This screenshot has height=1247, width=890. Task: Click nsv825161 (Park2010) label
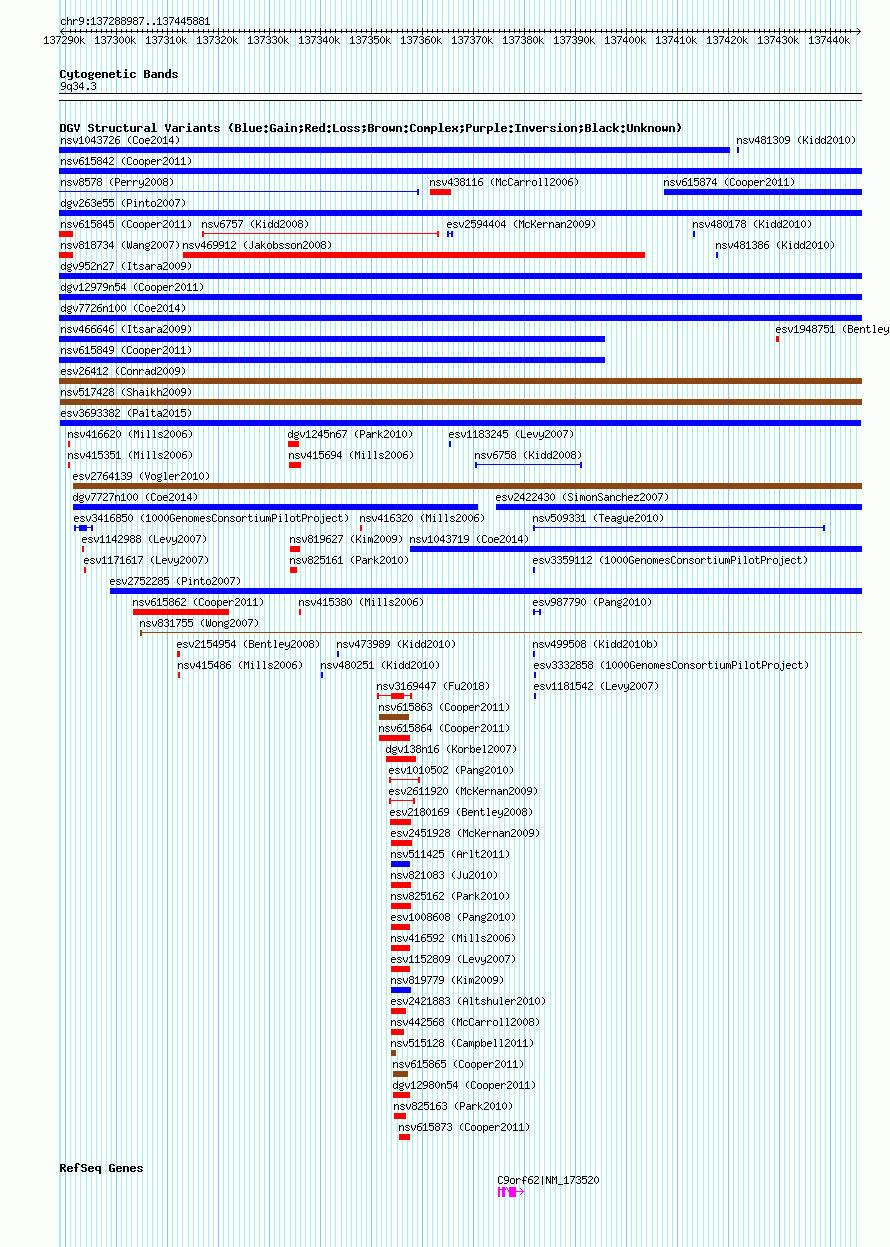[350, 561]
